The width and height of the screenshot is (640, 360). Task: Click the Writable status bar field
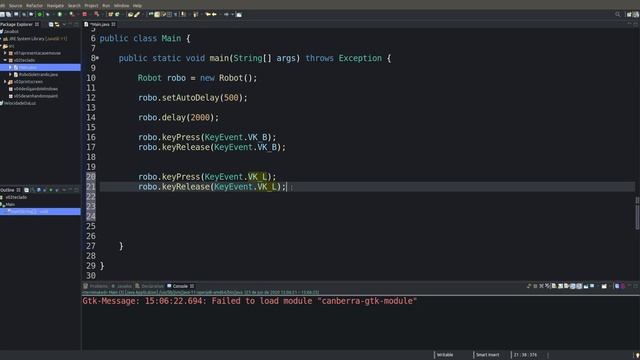(x=445, y=355)
